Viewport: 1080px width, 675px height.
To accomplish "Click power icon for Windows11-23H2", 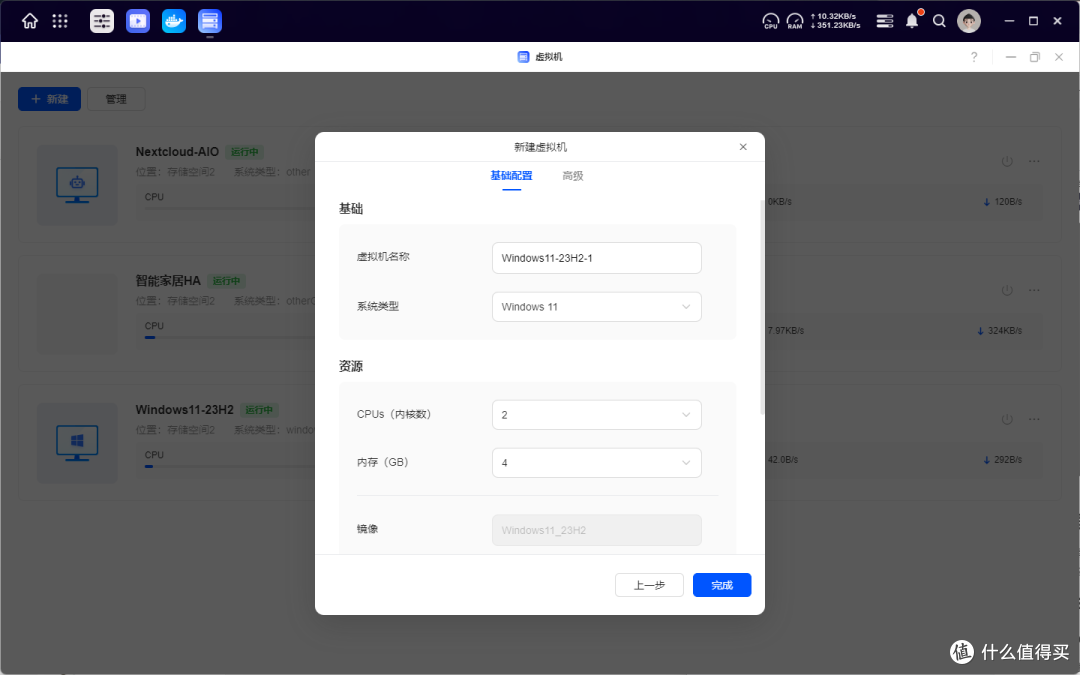I will coord(1007,419).
